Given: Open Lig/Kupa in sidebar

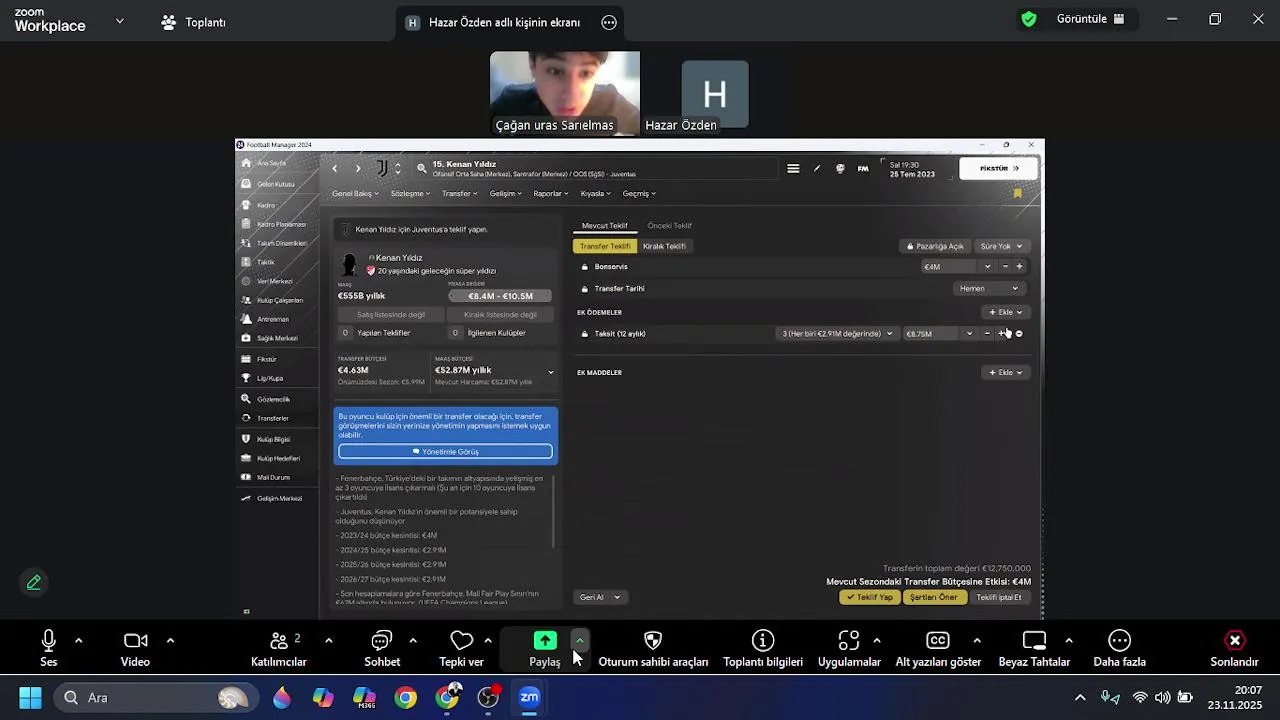Looking at the screenshot, I should tap(270, 378).
